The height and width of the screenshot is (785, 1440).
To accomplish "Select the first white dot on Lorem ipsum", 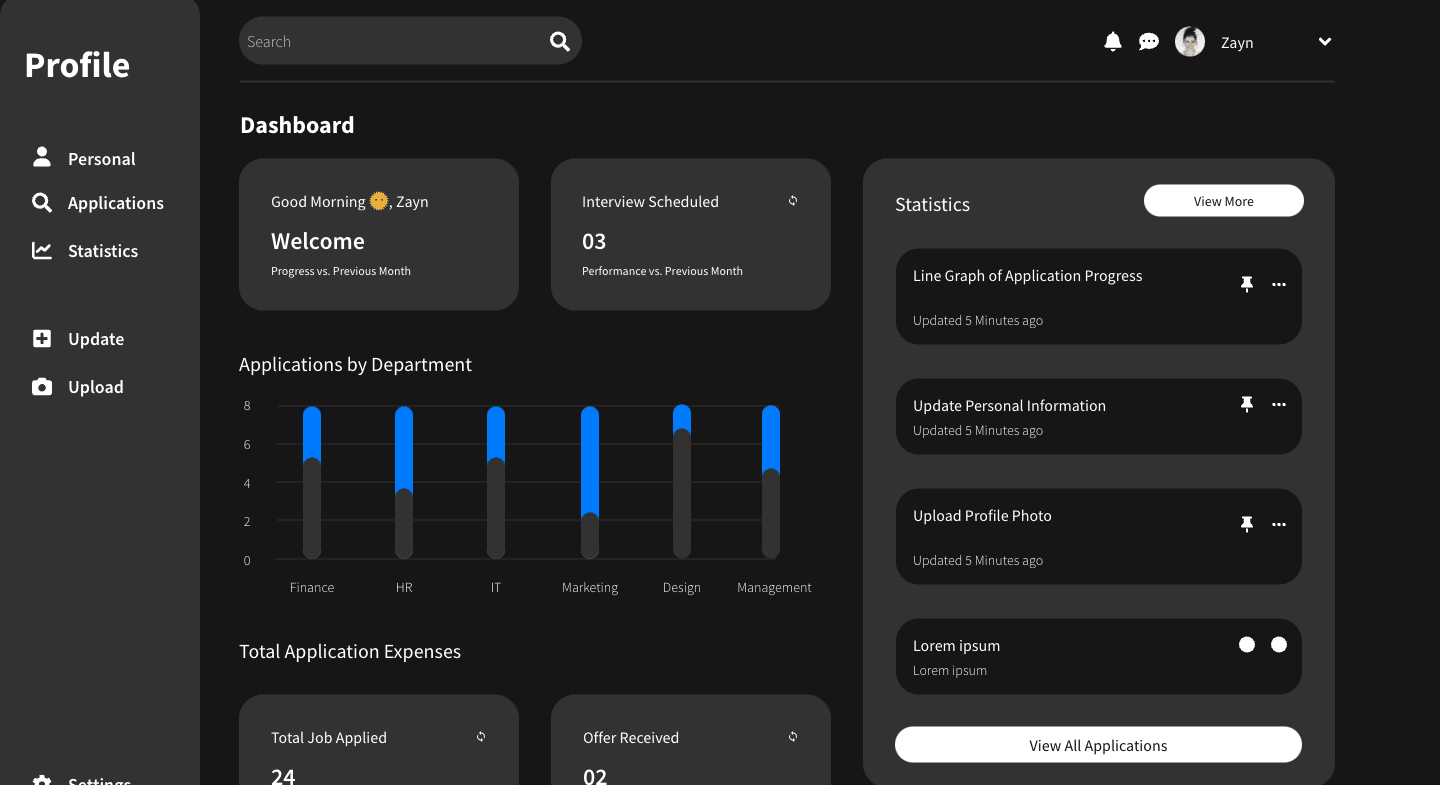I will point(1247,645).
